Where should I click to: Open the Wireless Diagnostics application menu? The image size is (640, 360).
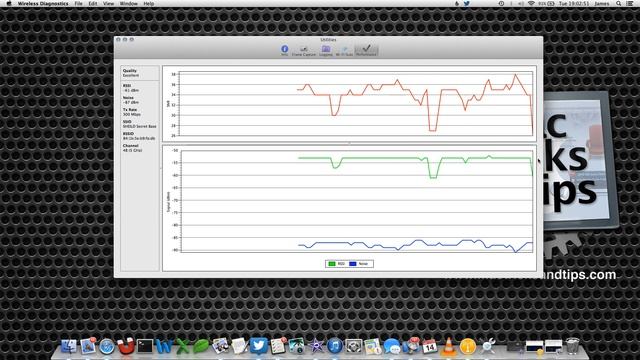(x=43, y=3)
